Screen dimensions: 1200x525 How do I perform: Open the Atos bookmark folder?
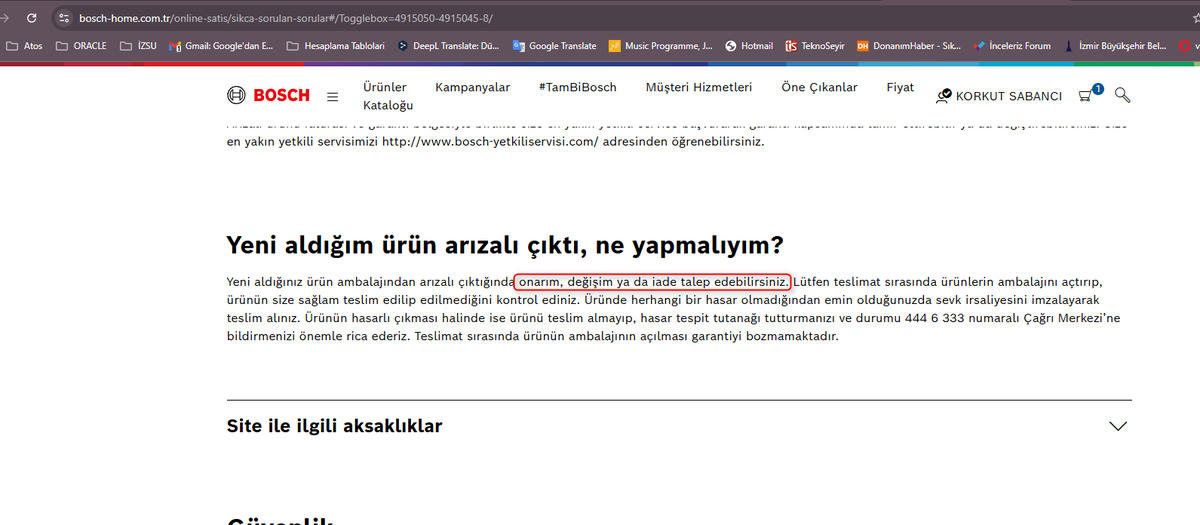[x=24, y=46]
